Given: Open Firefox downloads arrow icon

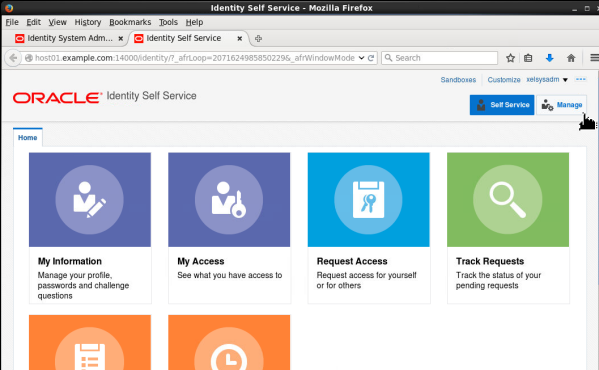Looking at the screenshot, I should 549,58.
